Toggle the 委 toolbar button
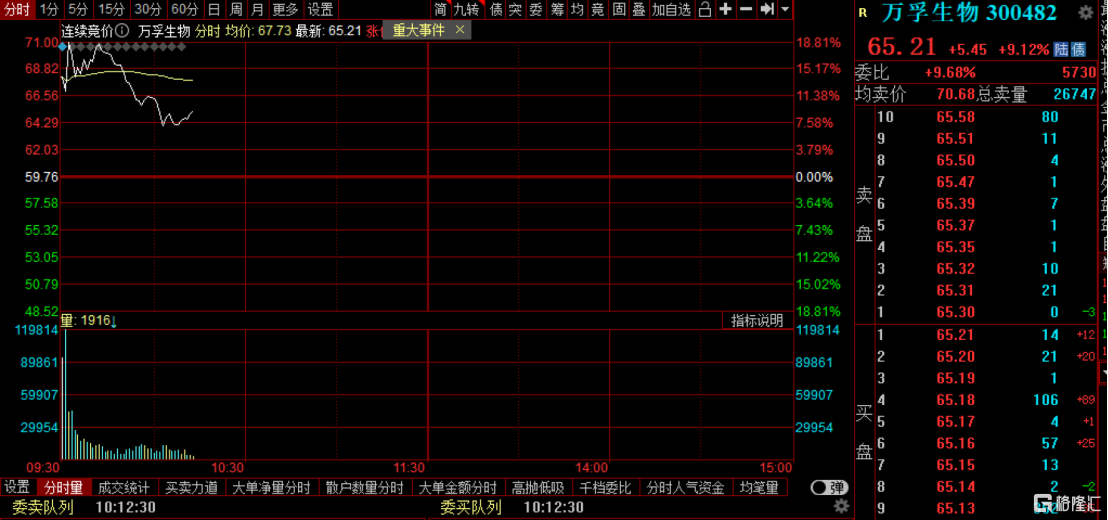The image size is (1108, 520). pos(537,9)
